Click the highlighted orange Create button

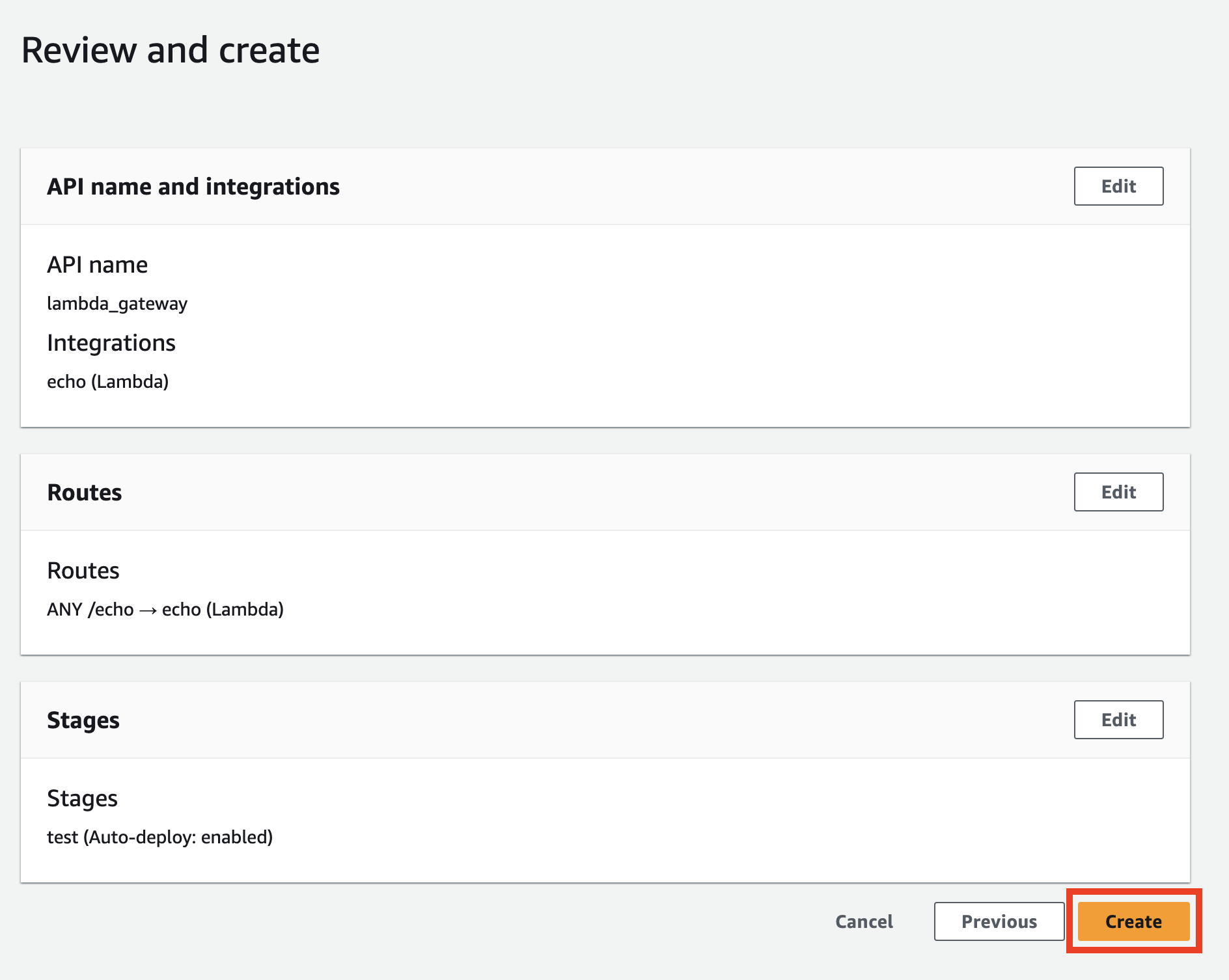click(x=1133, y=921)
